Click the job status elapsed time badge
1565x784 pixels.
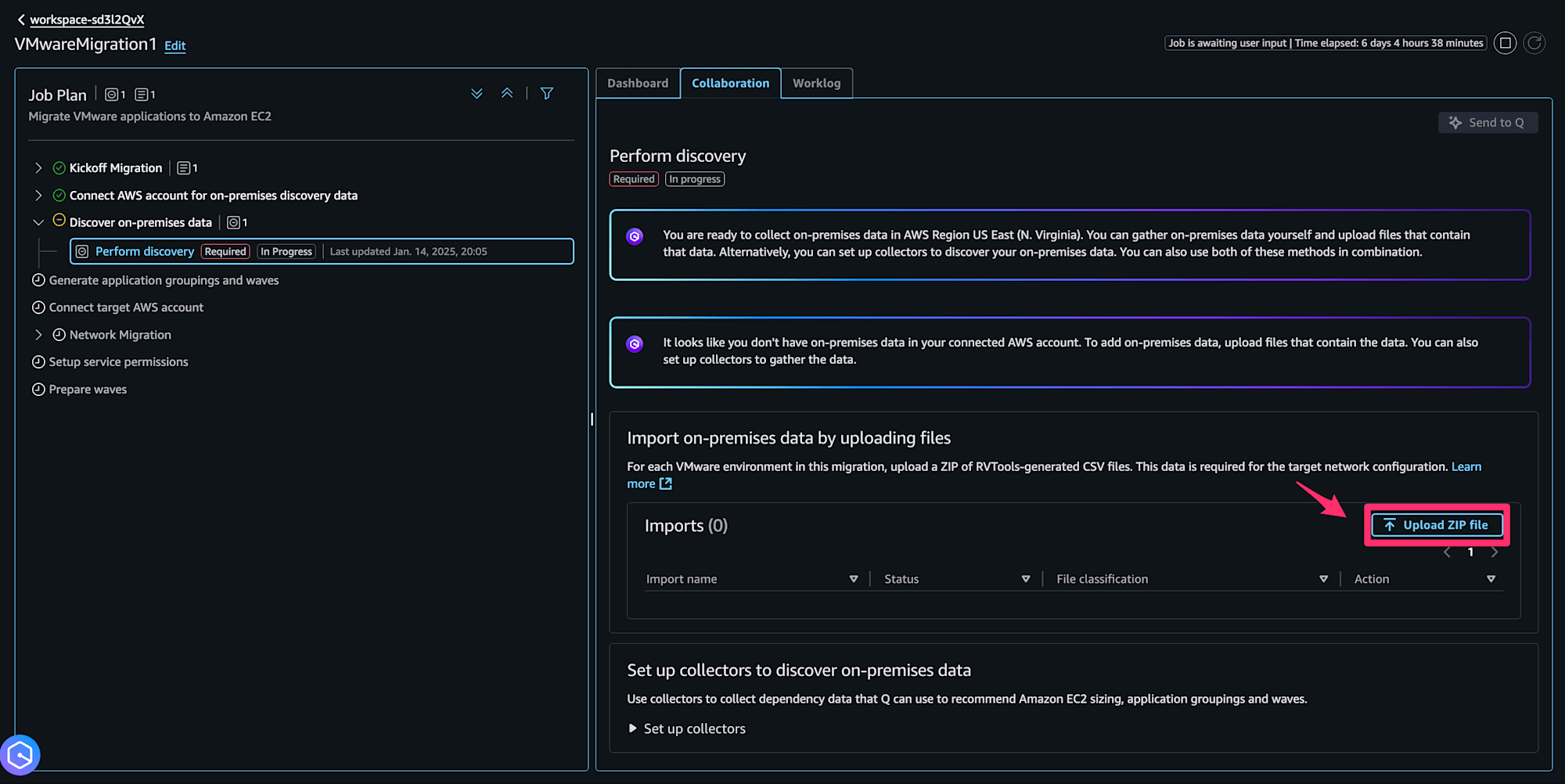coord(1326,43)
